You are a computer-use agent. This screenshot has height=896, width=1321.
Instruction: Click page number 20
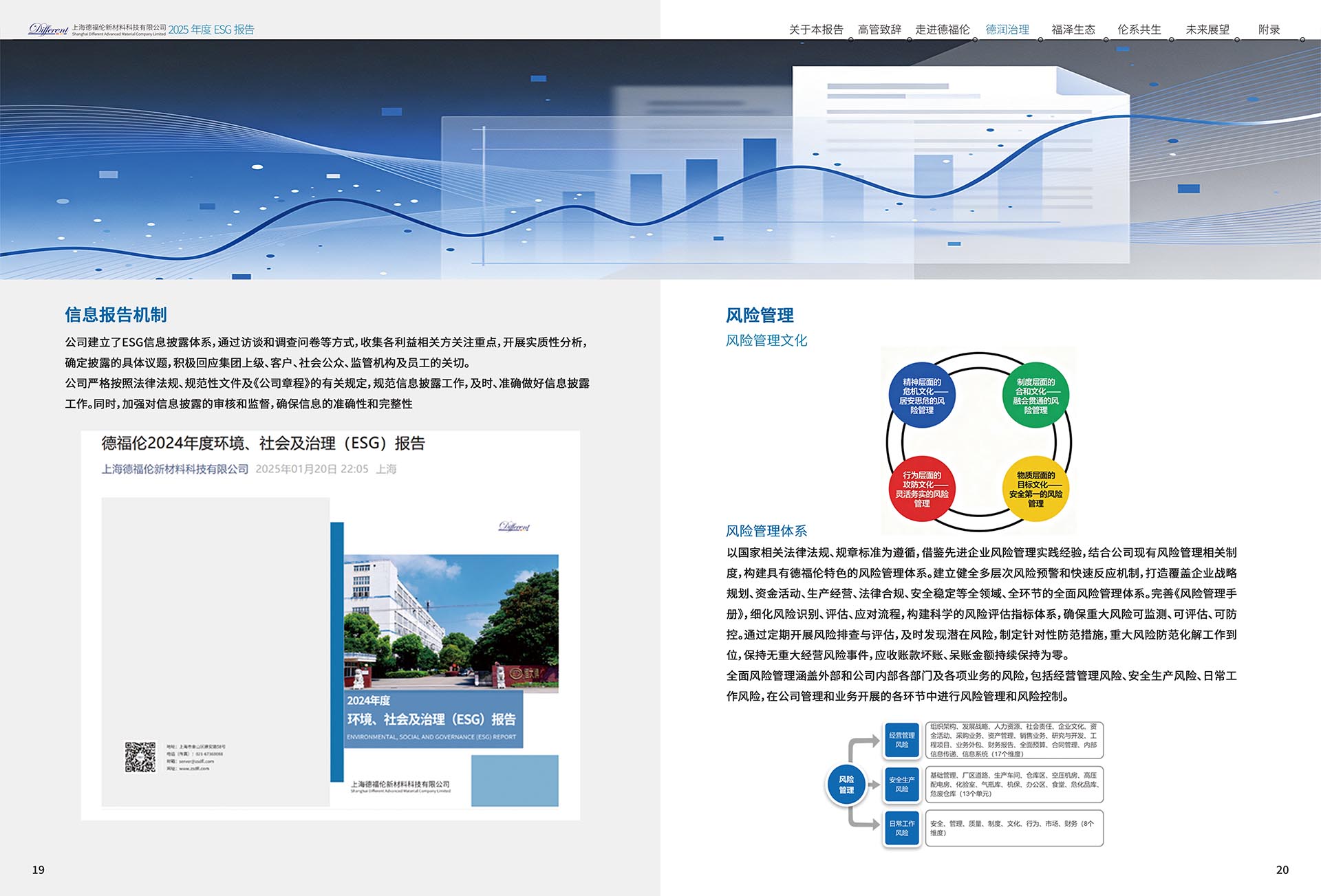(1282, 868)
